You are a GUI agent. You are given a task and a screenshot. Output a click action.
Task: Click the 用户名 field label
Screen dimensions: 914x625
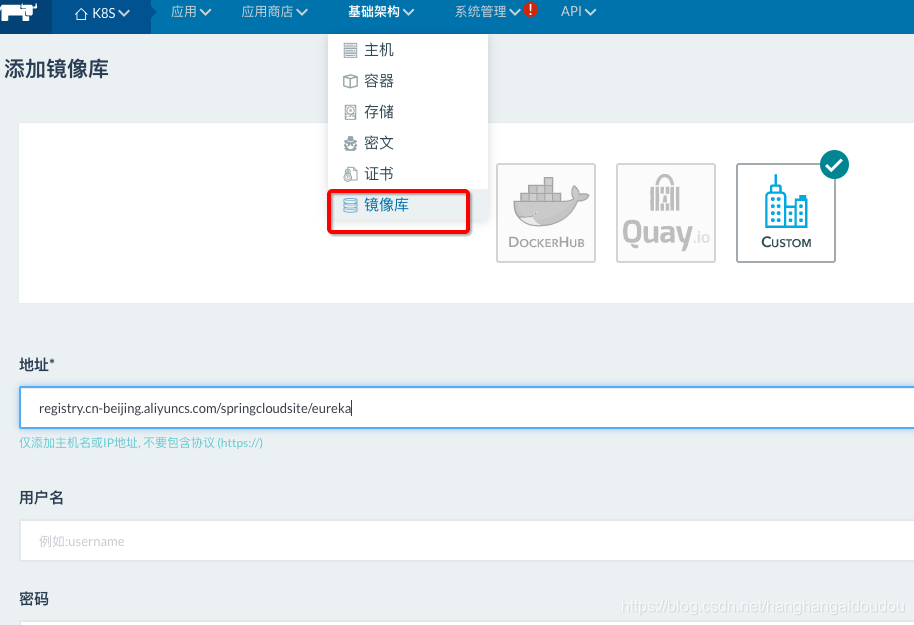[x=41, y=497]
